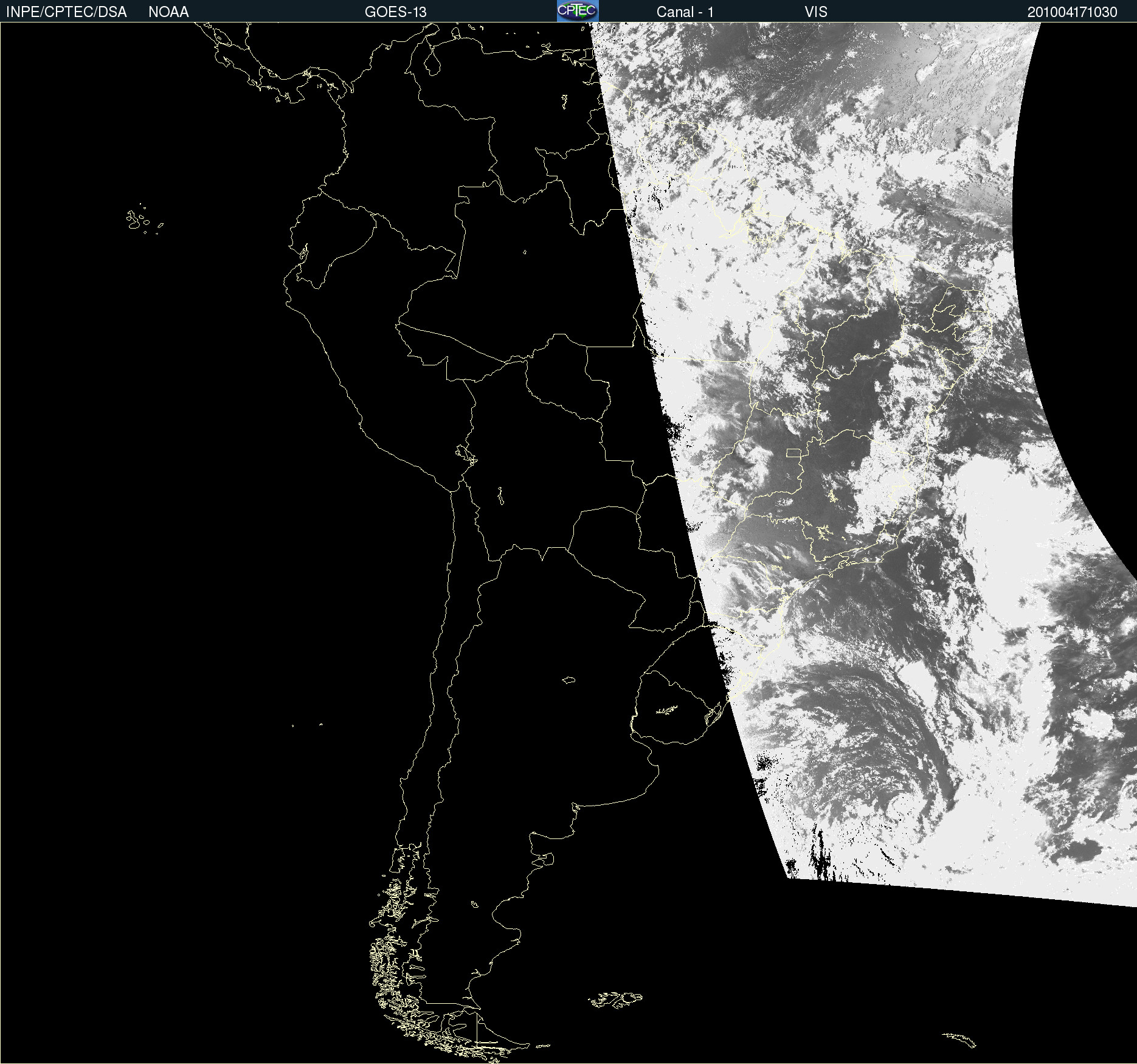
Task: Click the Canal - 1 label
Action: pyautogui.click(x=685, y=12)
